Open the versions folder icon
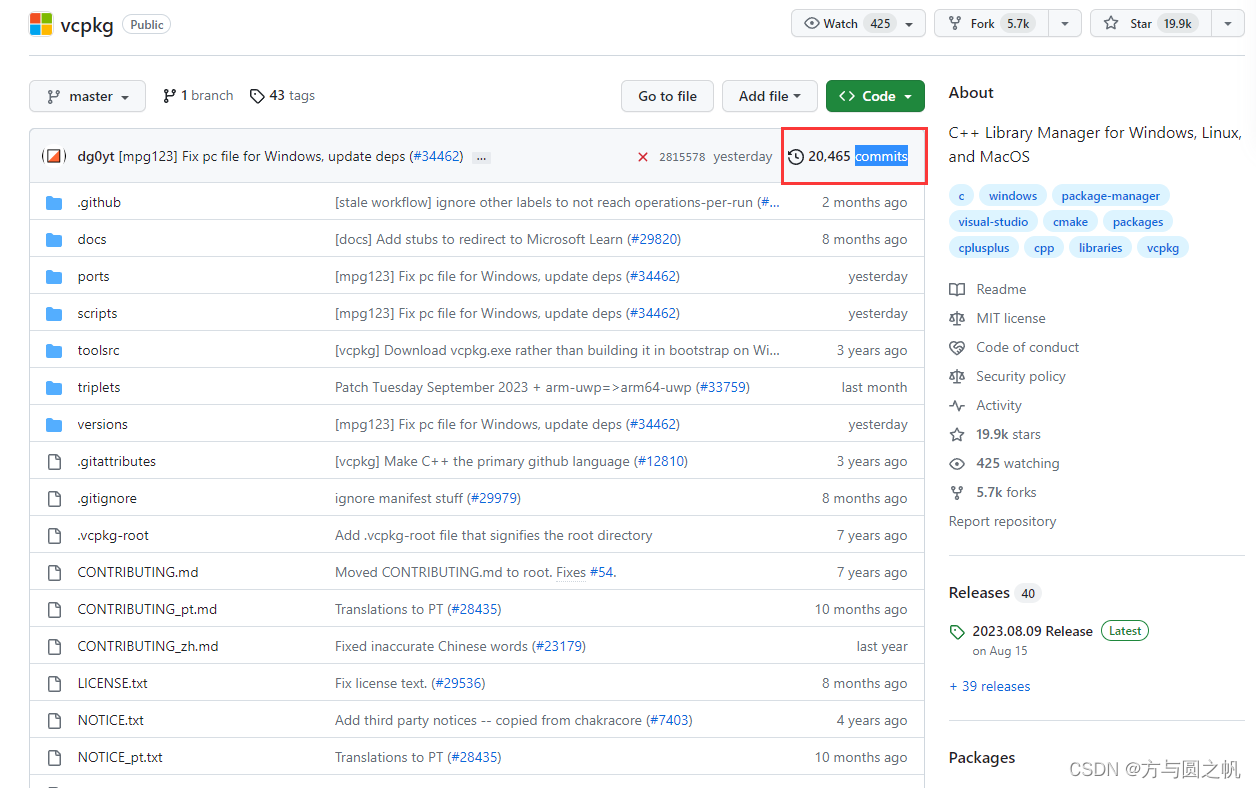The image size is (1256, 788). click(54, 425)
